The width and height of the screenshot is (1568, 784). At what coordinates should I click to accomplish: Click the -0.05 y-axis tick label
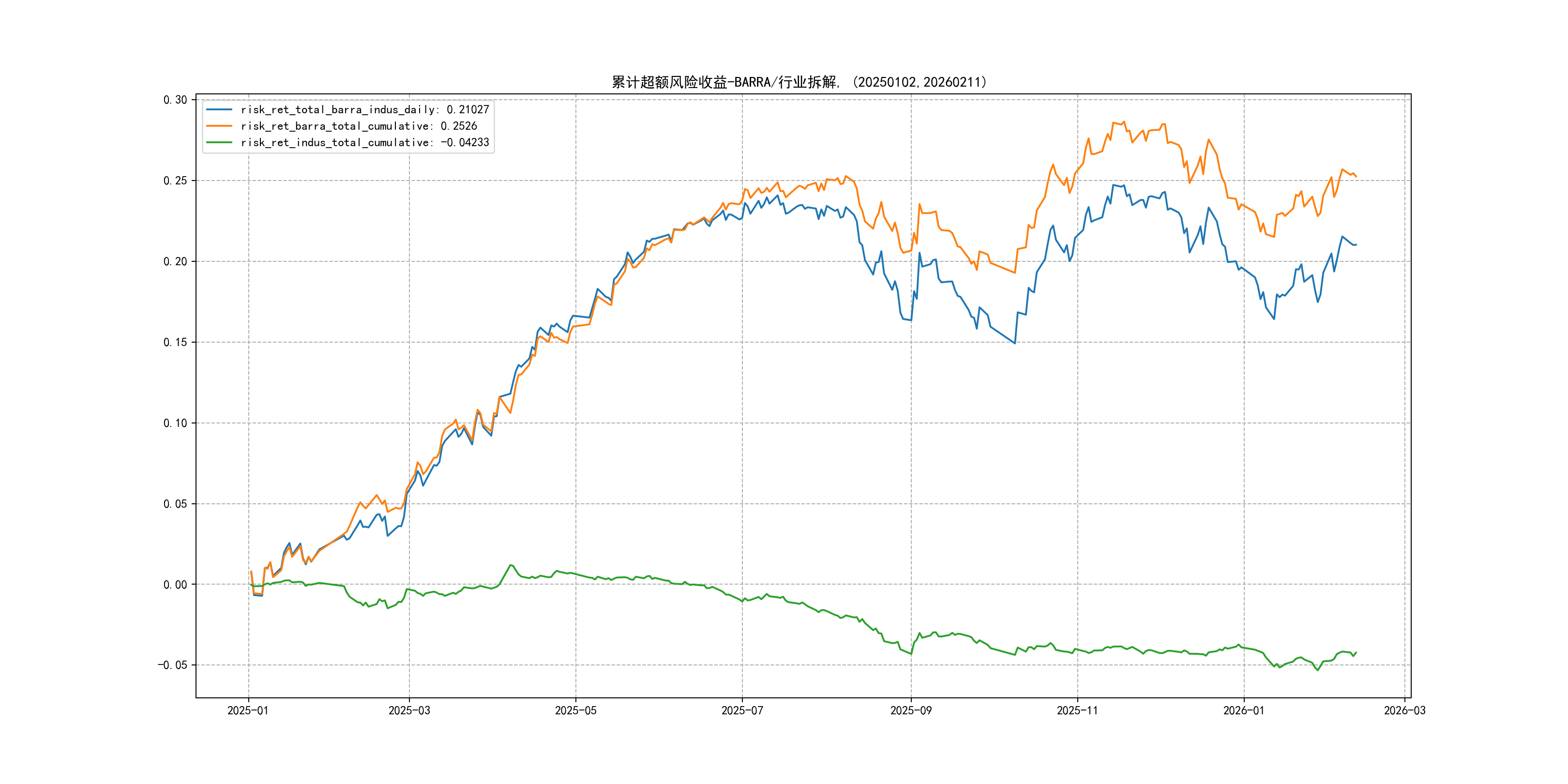tap(172, 664)
